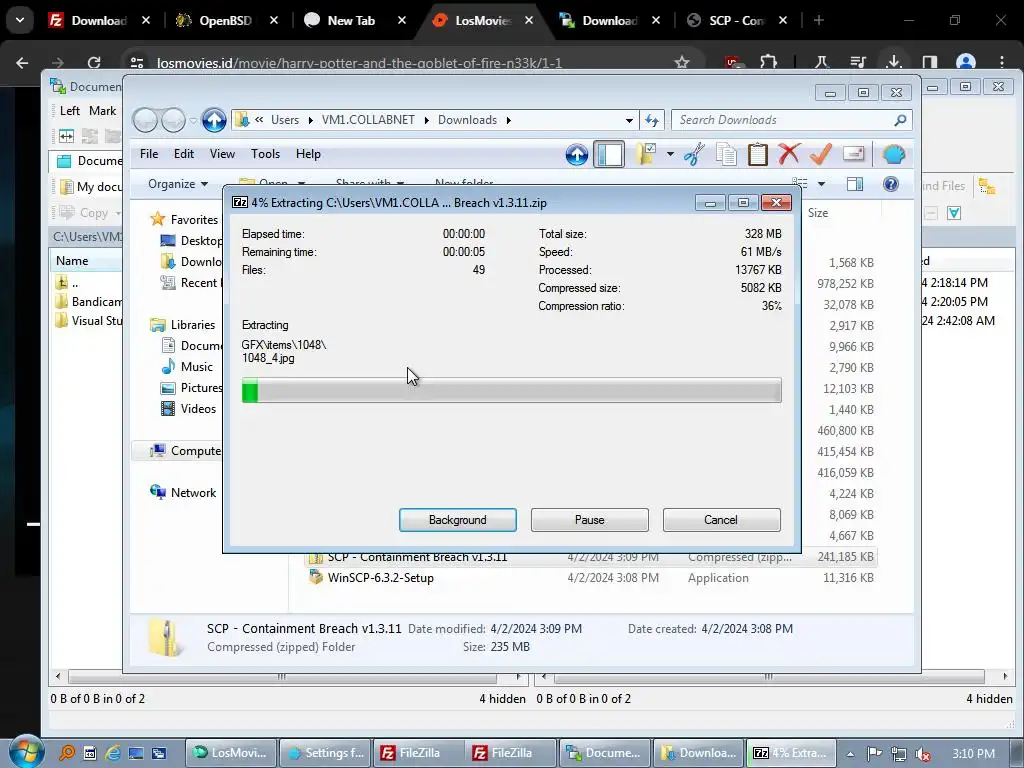
Task: Bookmark page with Chrome star icon
Action: click(682, 63)
